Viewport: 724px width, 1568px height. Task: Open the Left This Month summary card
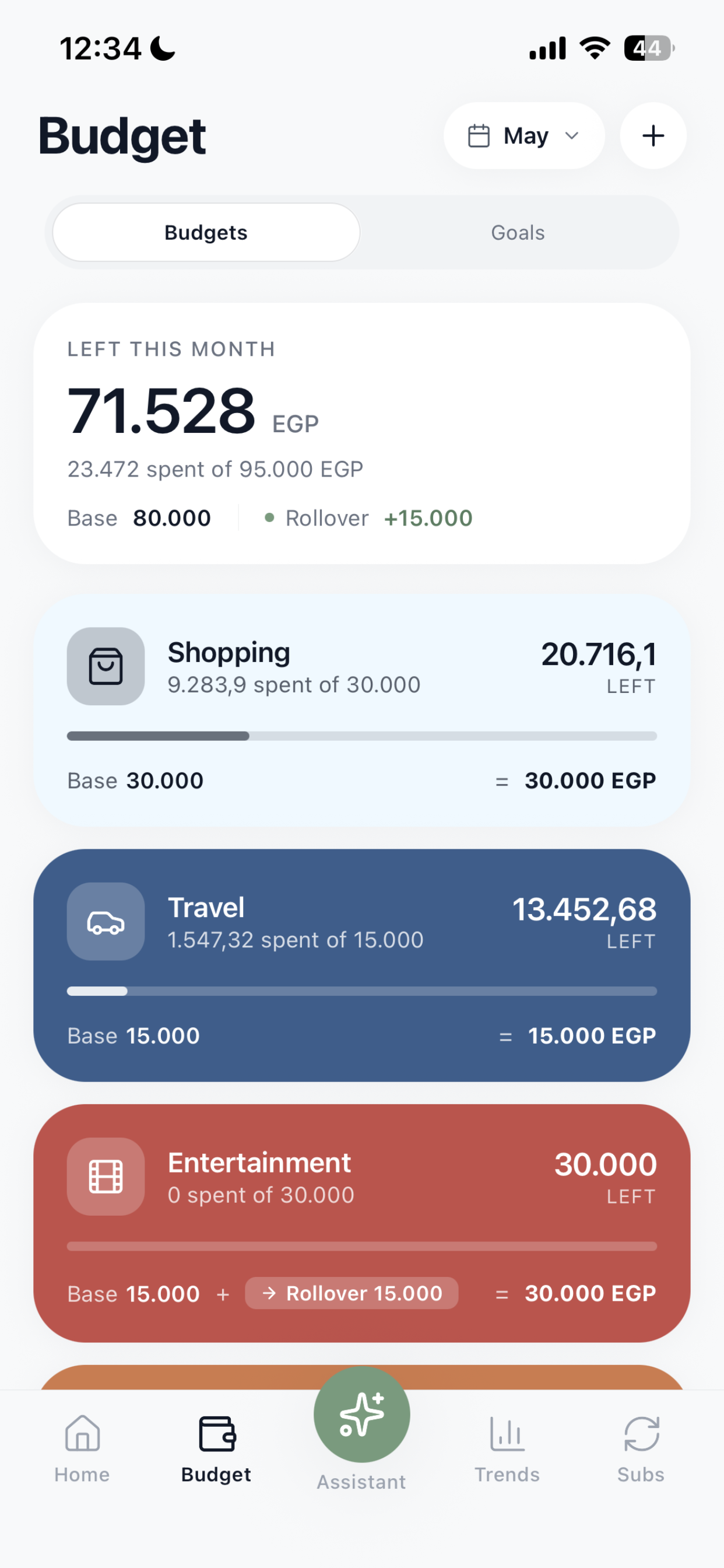pyautogui.click(x=362, y=433)
